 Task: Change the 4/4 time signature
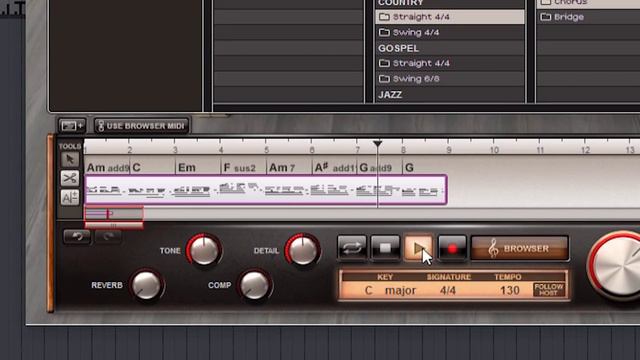pos(448,290)
